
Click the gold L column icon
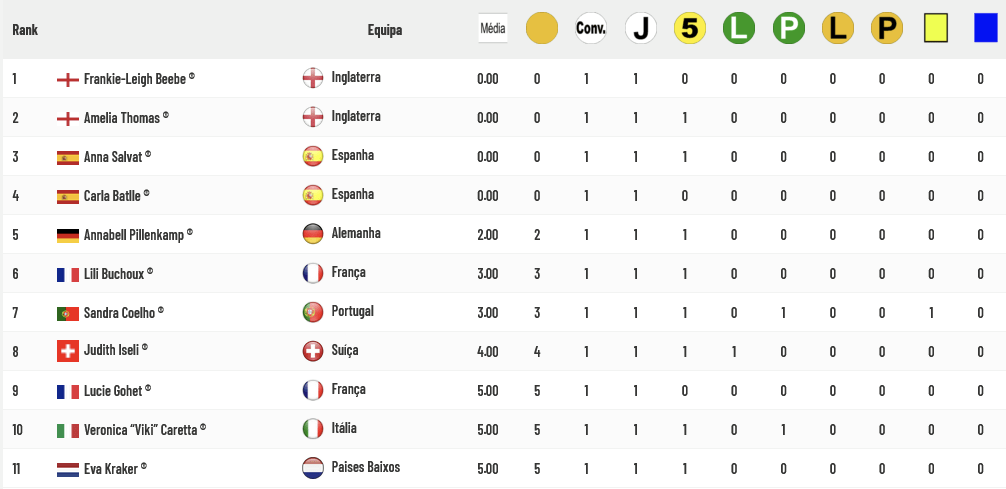tap(838, 29)
